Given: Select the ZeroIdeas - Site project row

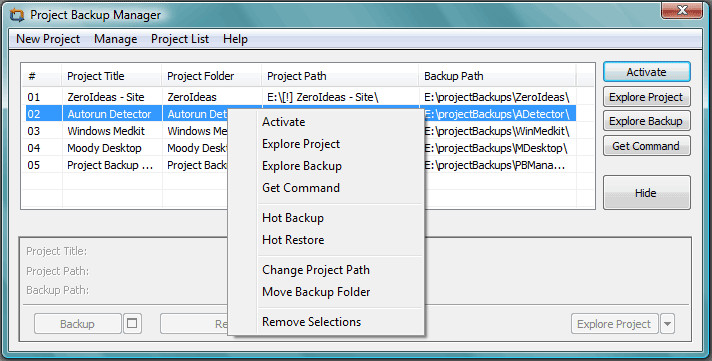Looking at the screenshot, I should point(308,97).
